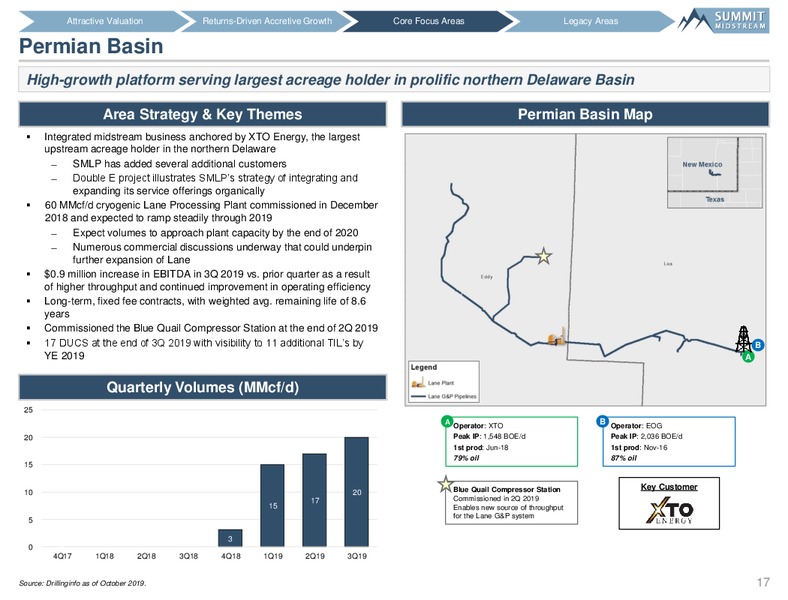788x600 pixels.
Task: Select the Attractive Valuation navigation arrow
Action: pyautogui.click(x=105, y=21)
